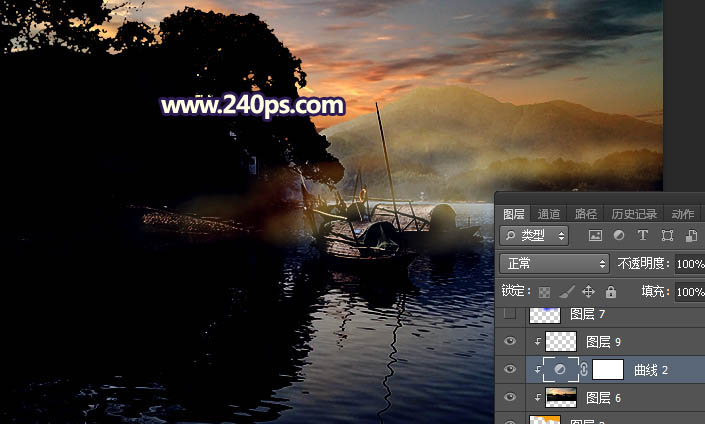705x424 pixels.
Task: Hide 曲线 2 adjustment layer
Action: point(511,370)
